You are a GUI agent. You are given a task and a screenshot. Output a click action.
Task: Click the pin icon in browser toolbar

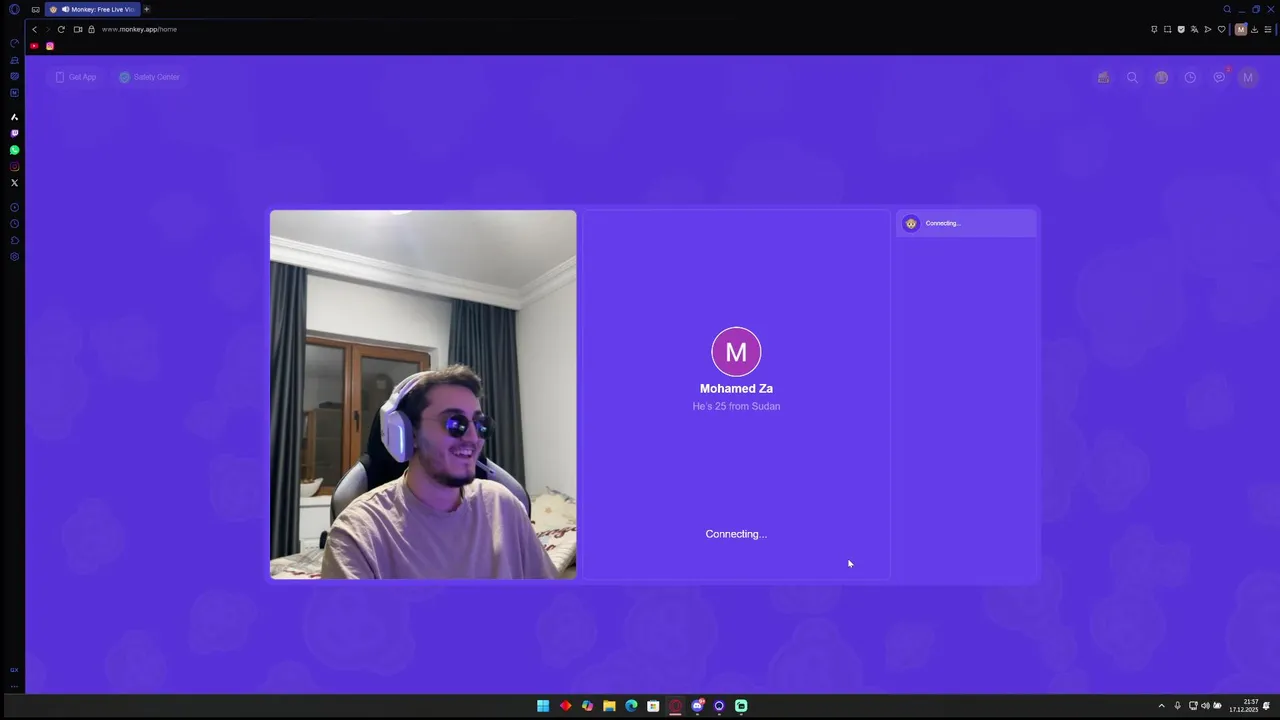1154,29
